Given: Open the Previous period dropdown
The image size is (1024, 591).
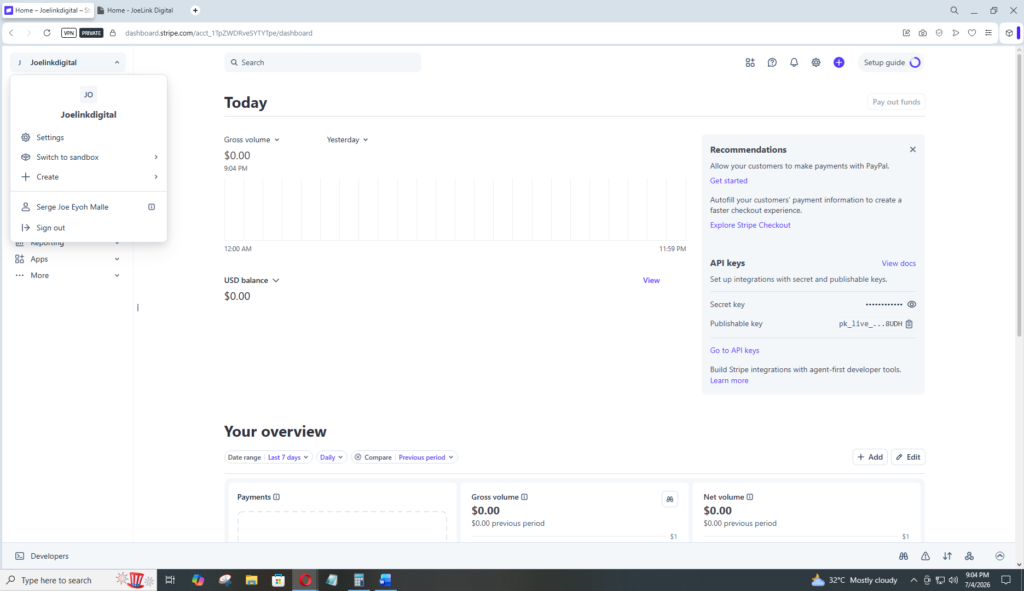Looking at the screenshot, I should pyautogui.click(x=426, y=457).
